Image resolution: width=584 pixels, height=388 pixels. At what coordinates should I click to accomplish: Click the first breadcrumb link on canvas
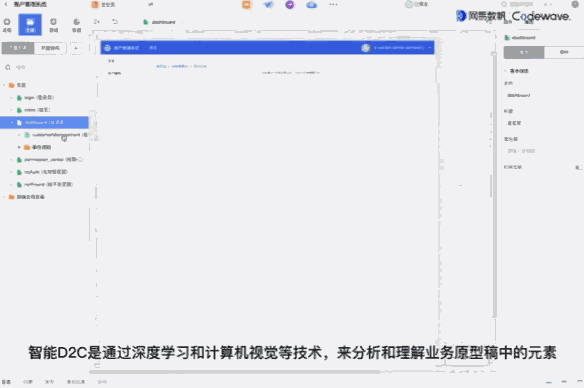click(x=161, y=66)
